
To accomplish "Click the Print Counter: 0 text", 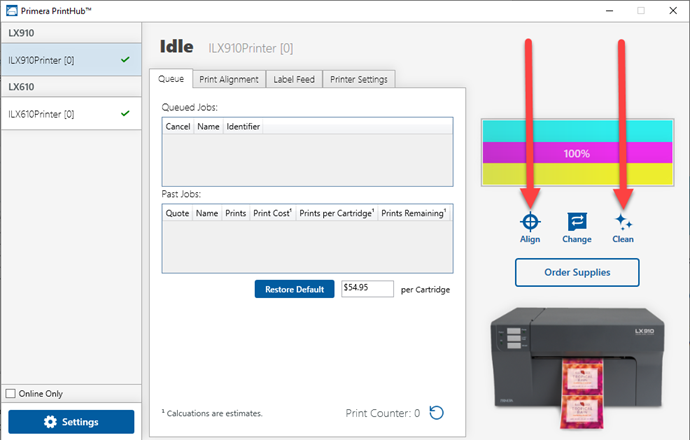I will [382, 413].
